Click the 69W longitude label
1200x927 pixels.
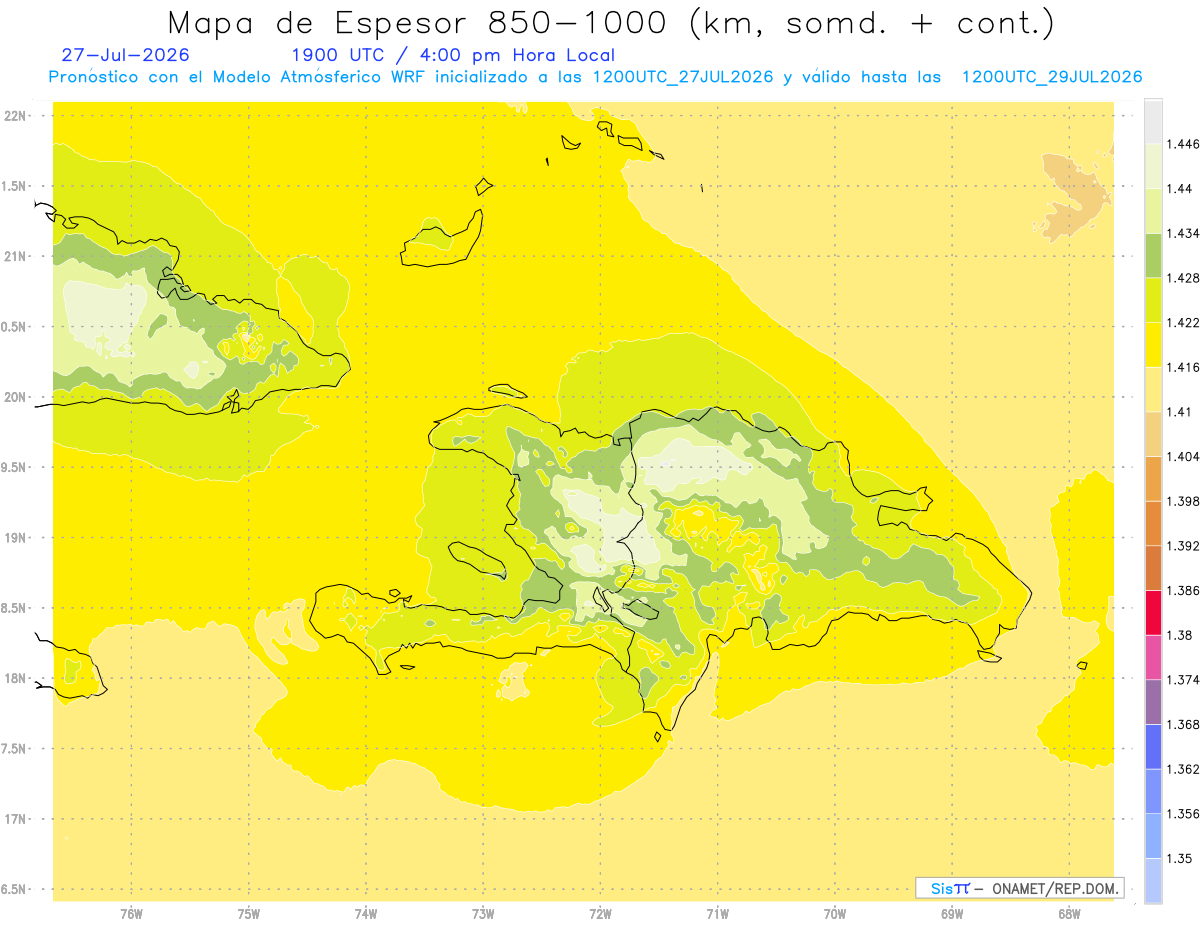[952, 915]
